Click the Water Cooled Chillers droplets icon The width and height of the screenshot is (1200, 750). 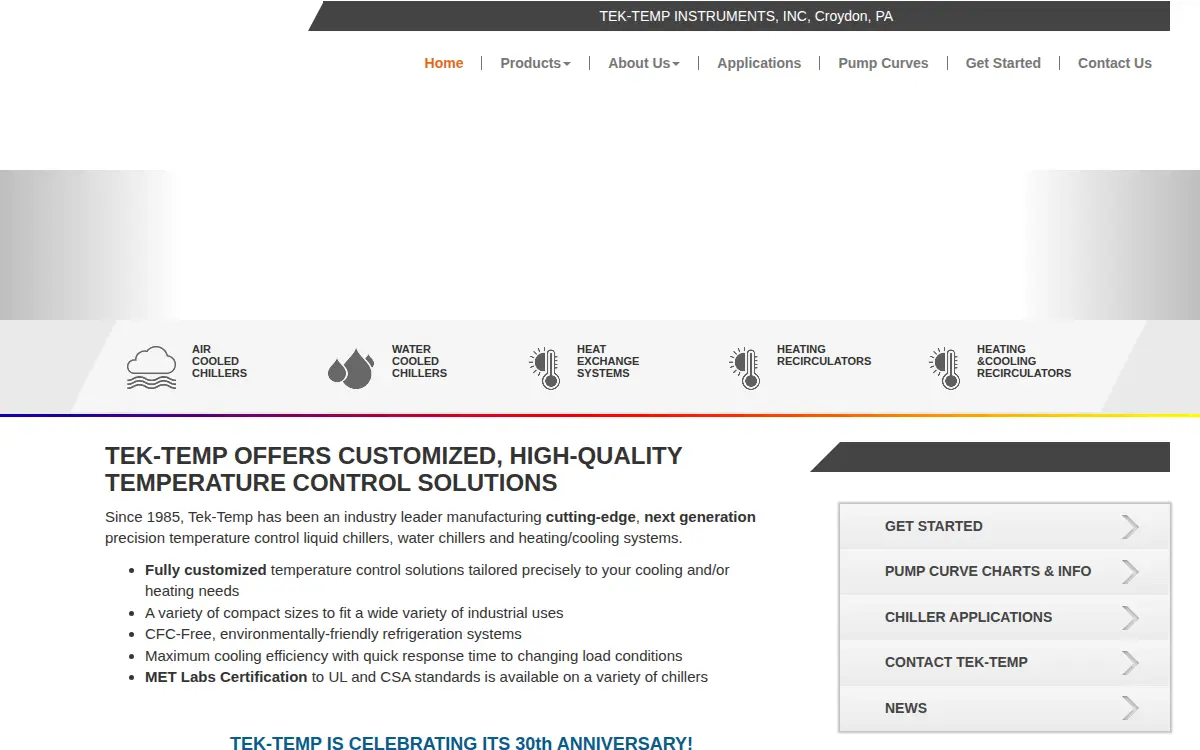point(351,368)
